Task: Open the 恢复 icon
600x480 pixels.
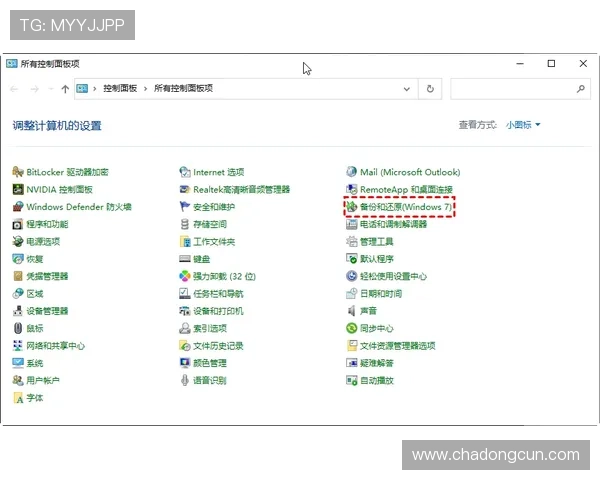Action: [18, 259]
